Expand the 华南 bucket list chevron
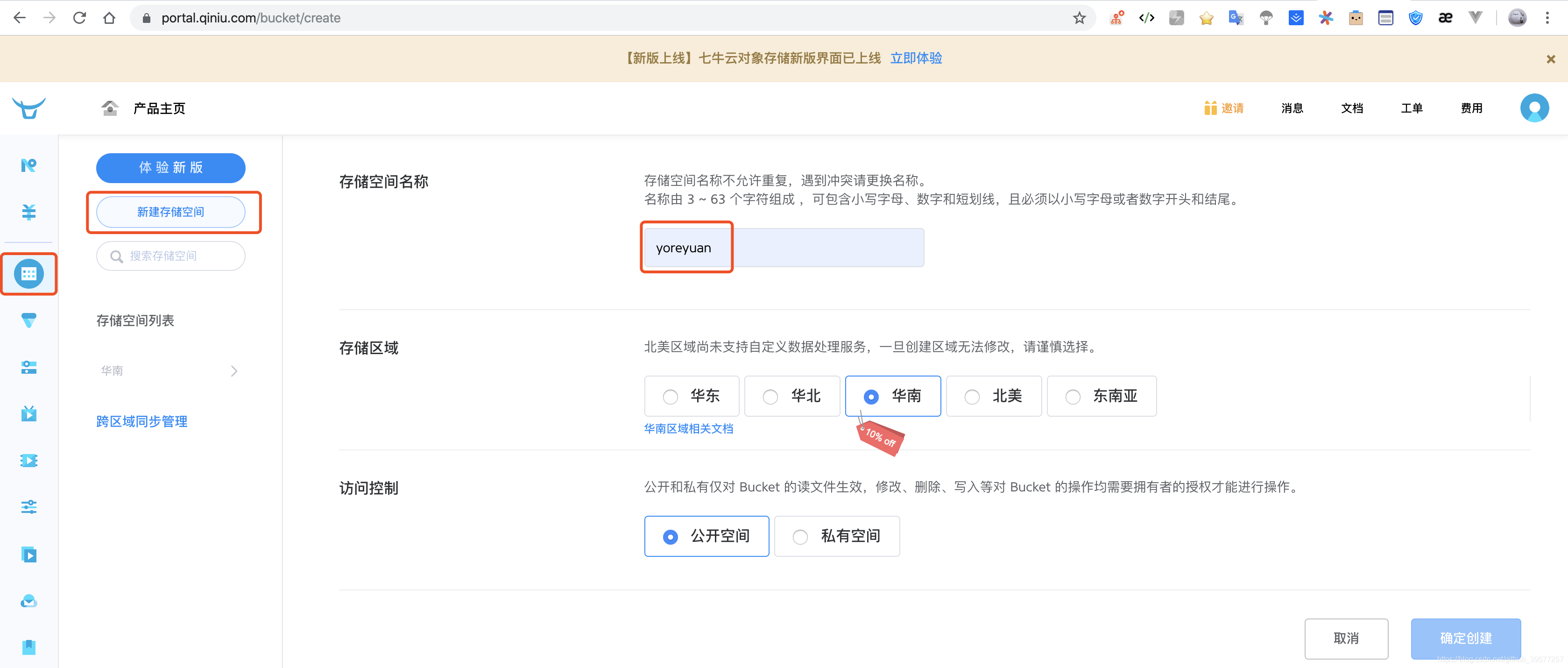1568x668 pixels. tap(234, 371)
